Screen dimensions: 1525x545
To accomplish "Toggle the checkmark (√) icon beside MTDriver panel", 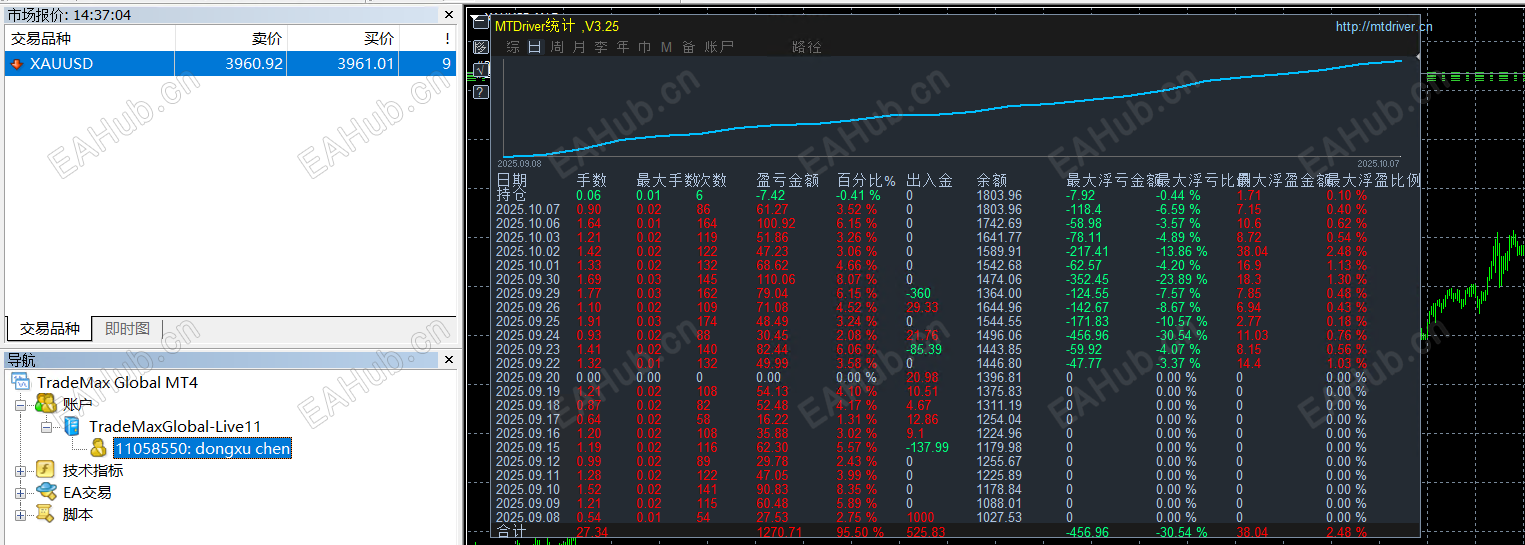I will (x=481, y=69).
